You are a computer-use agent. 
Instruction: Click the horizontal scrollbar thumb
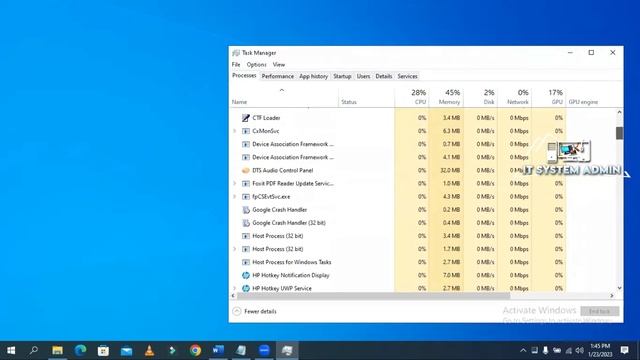pyautogui.click(x=373, y=296)
